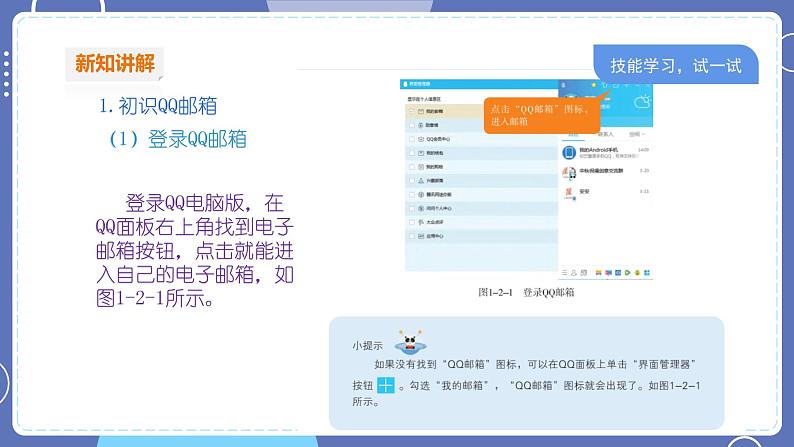Click the 安安 contact avatar

568,192
